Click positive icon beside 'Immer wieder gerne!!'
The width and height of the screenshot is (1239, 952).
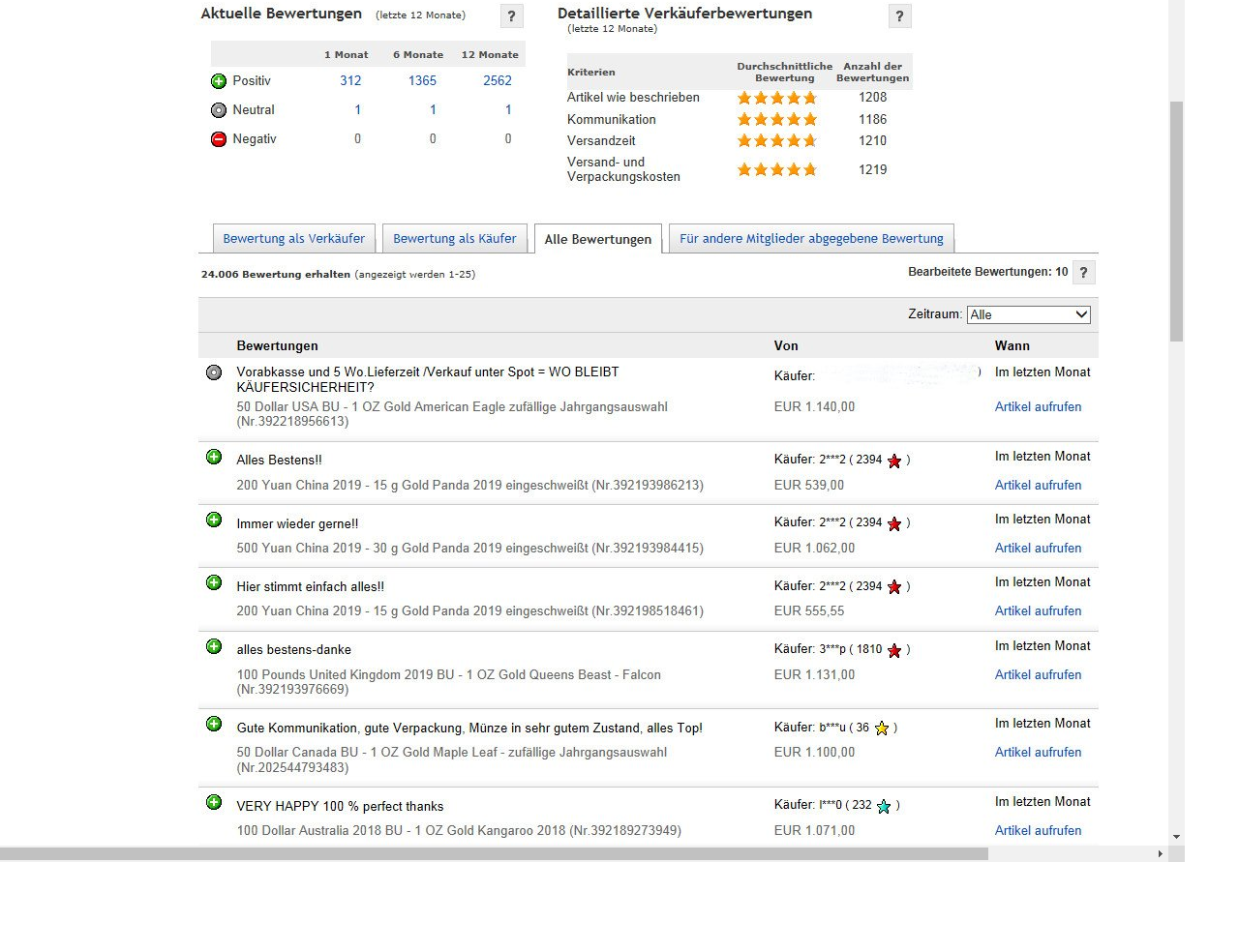(214, 520)
